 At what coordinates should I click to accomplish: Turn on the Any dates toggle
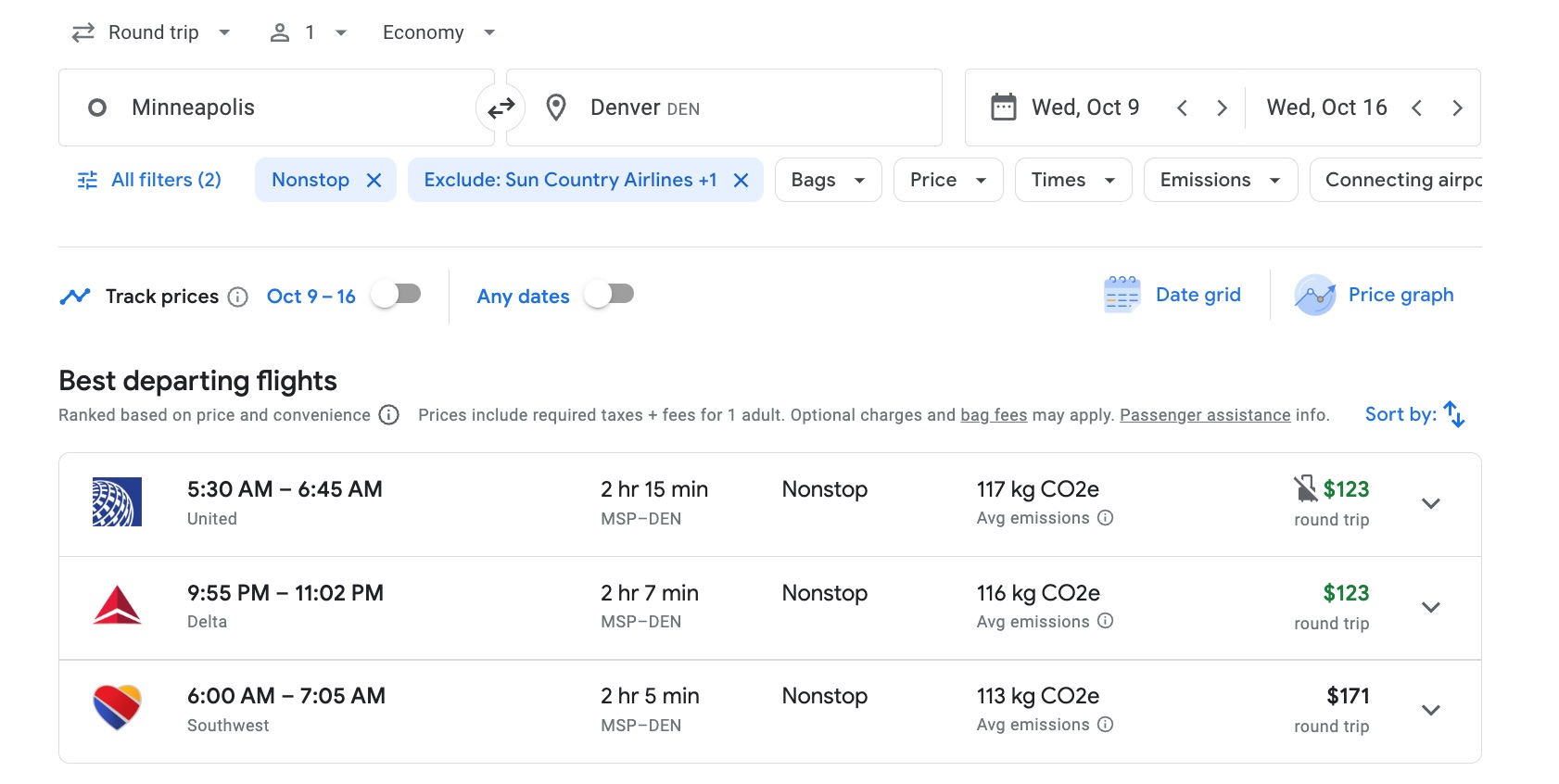pos(609,294)
